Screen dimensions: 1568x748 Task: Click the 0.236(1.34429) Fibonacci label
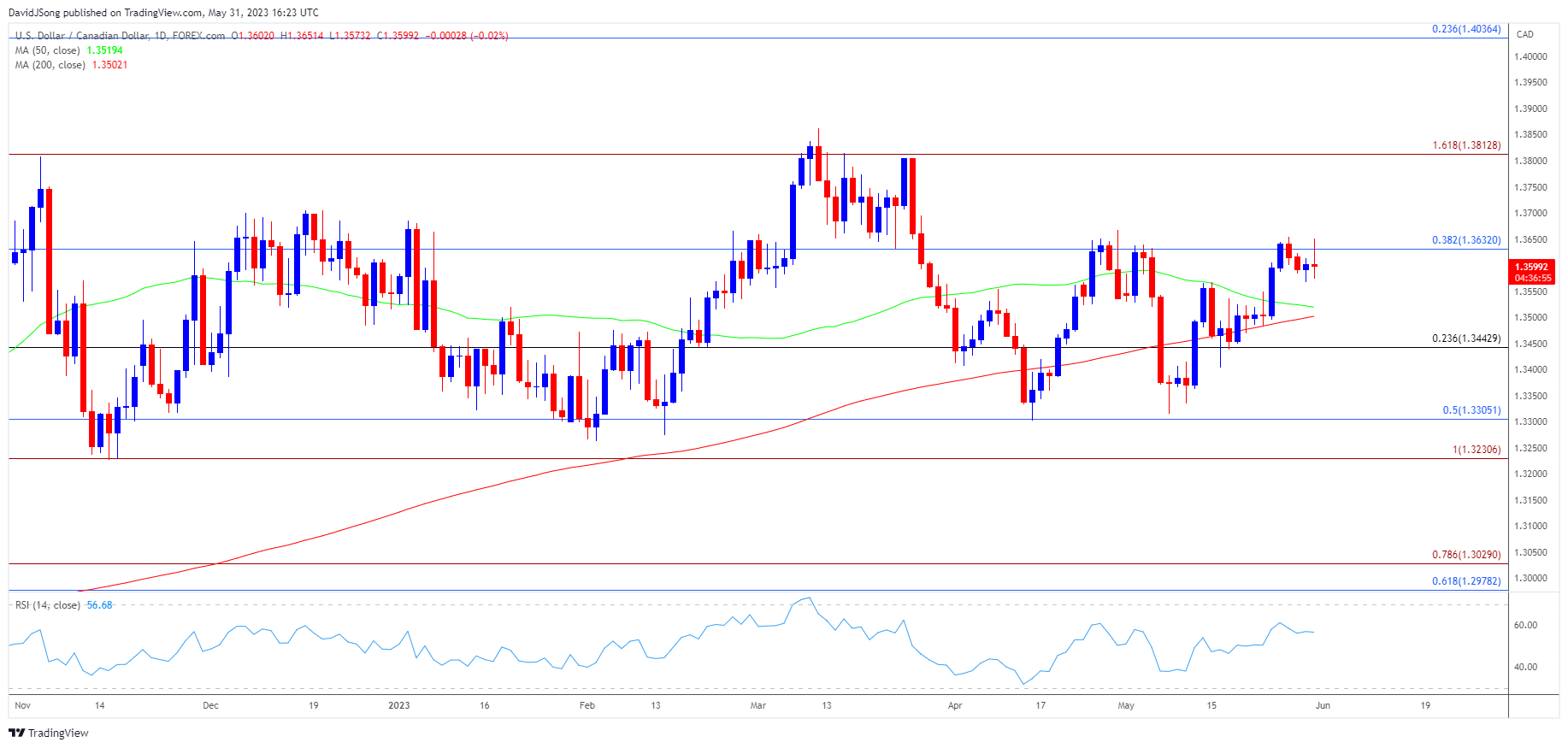[1466, 339]
